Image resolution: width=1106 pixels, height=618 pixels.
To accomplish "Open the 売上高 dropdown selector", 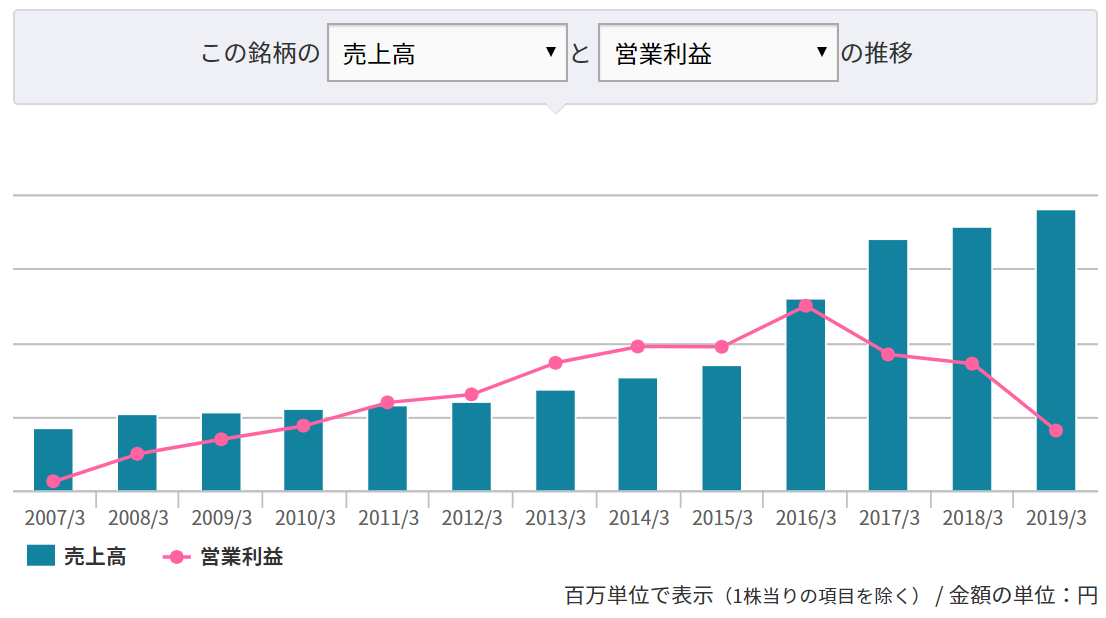I will pyautogui.click(x=447, y=53).
